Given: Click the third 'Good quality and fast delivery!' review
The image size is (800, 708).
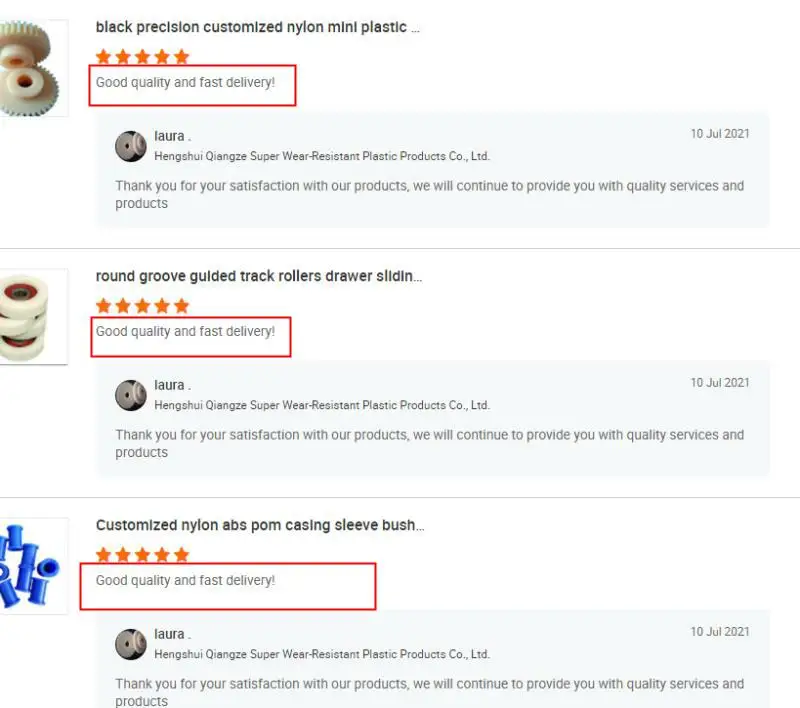Looking at the screenshot, I should click(x=185, y=580).
